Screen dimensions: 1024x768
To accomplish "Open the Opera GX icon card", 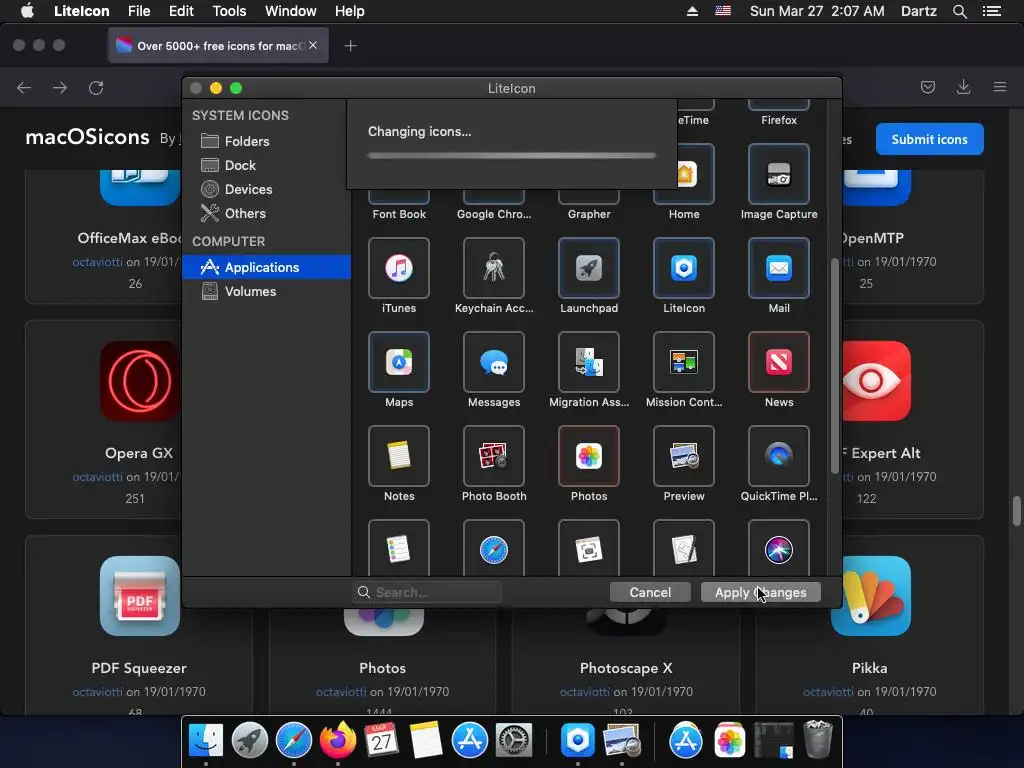I will coord(104,419).
